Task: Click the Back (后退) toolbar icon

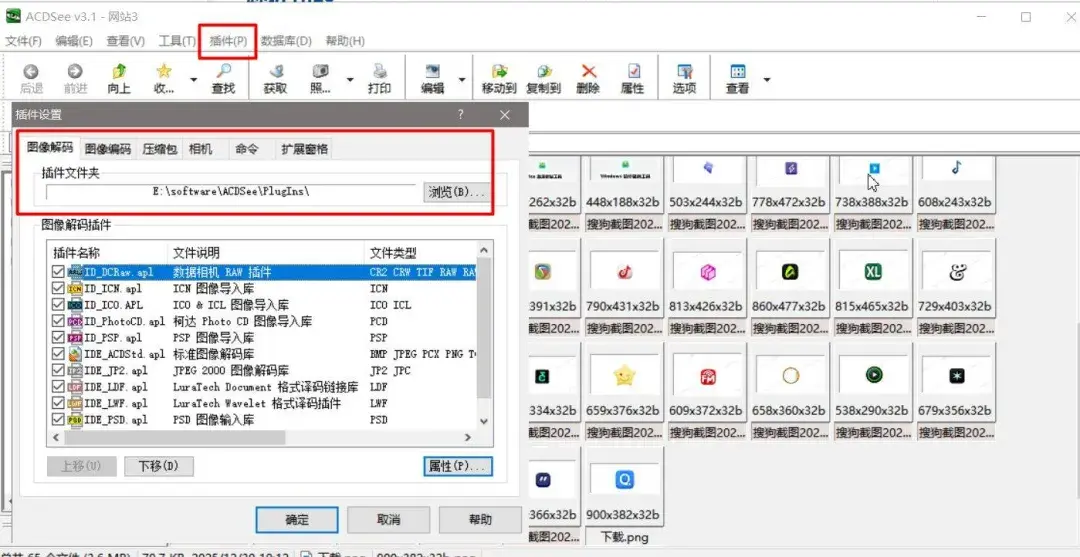Action: click(x=31, y=72)
